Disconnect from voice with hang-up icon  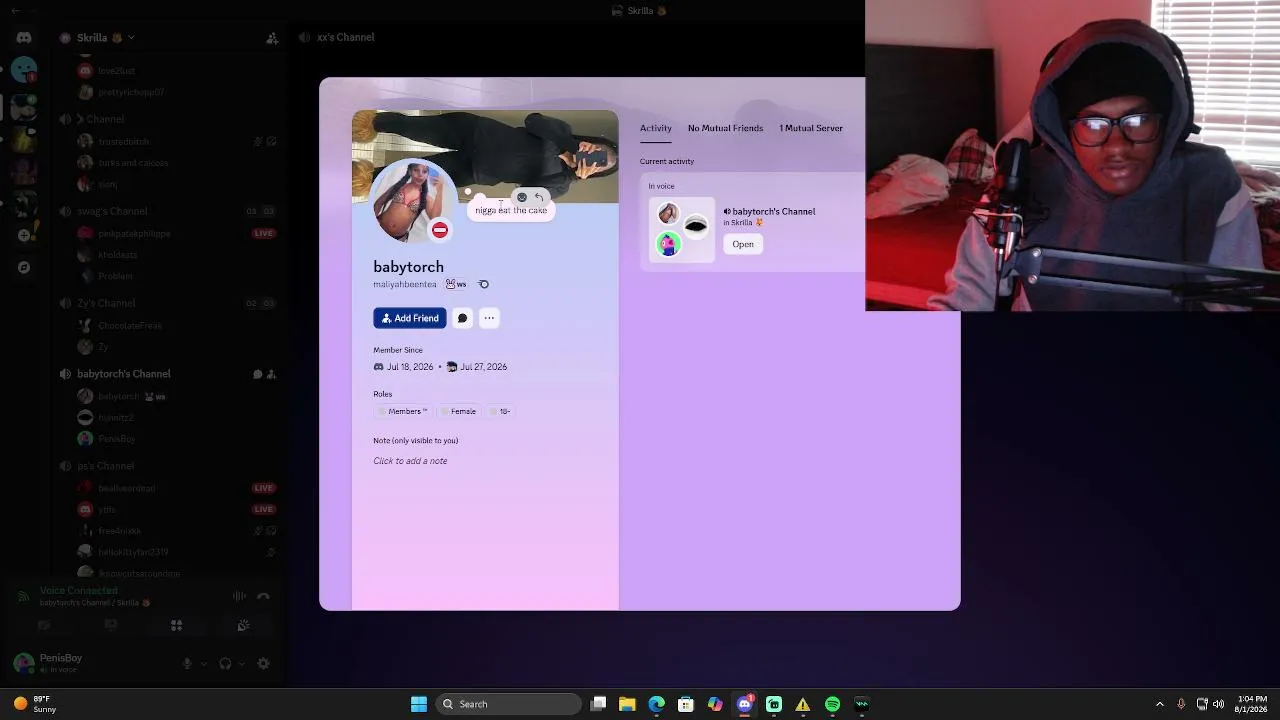264,596
